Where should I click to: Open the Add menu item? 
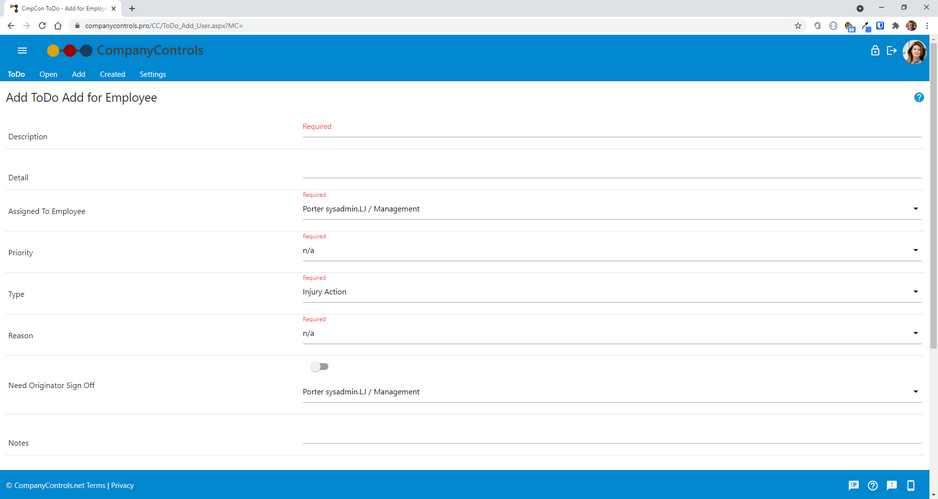pyautogui.click(x=78, y=74)
